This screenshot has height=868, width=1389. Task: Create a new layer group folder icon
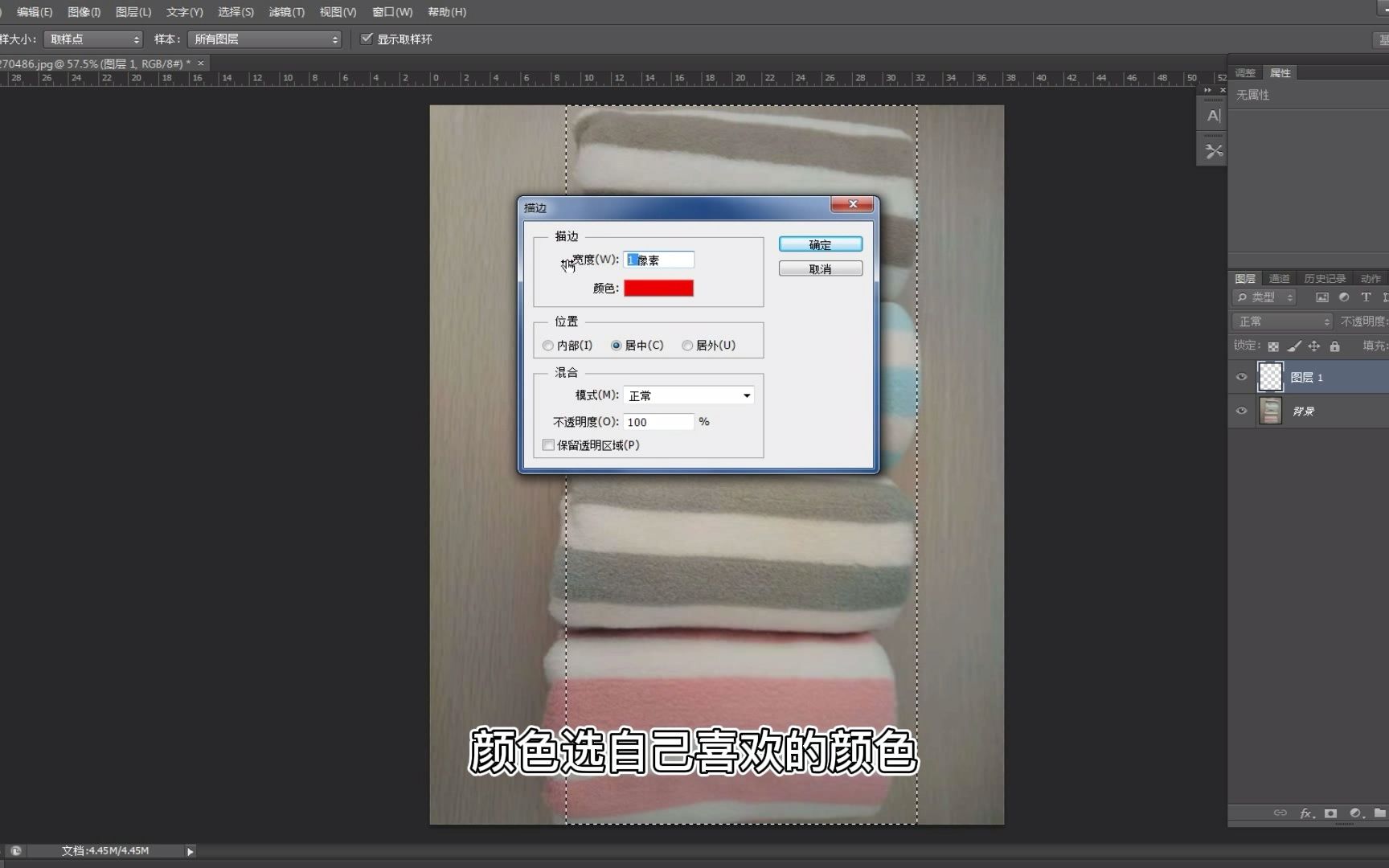tap(1379, 813)
